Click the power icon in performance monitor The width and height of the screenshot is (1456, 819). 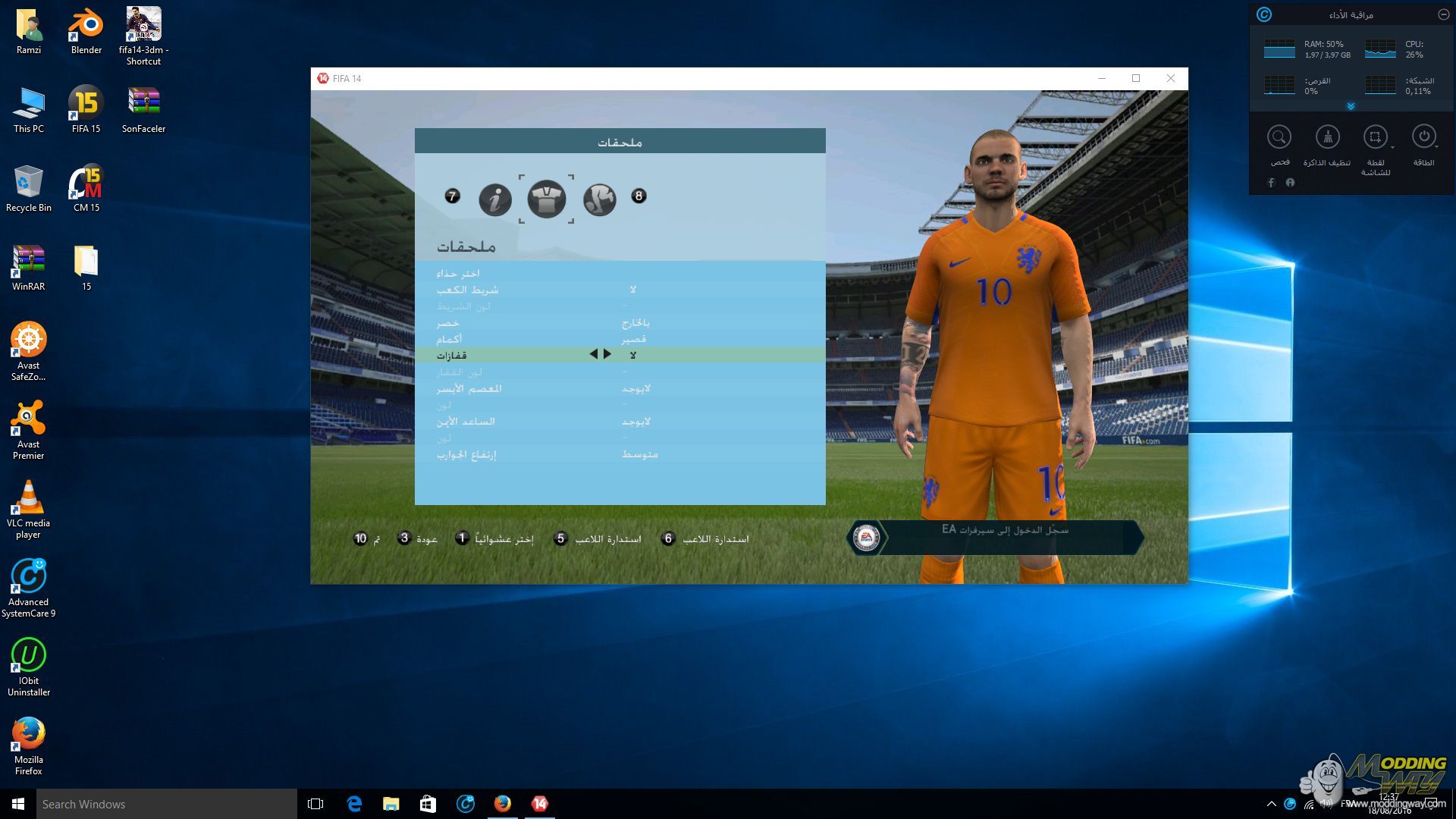1423,136
